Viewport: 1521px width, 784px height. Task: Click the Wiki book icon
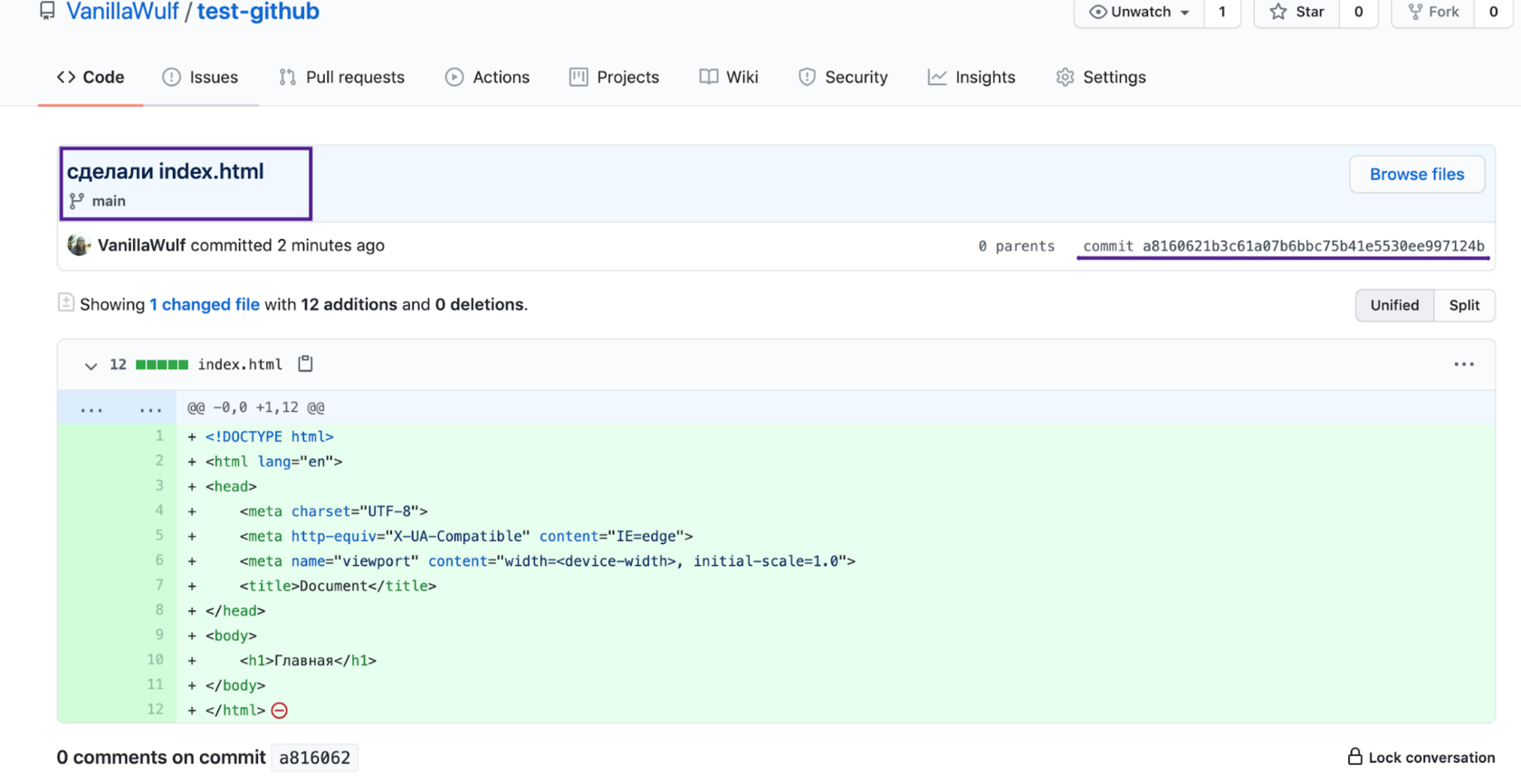click(709, 77)
